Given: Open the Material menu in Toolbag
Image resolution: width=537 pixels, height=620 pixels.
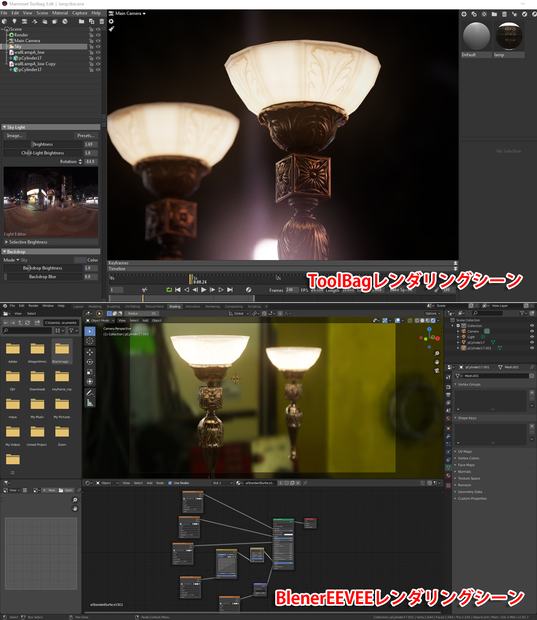Looking at the screenshot, I should click(60, 13).
